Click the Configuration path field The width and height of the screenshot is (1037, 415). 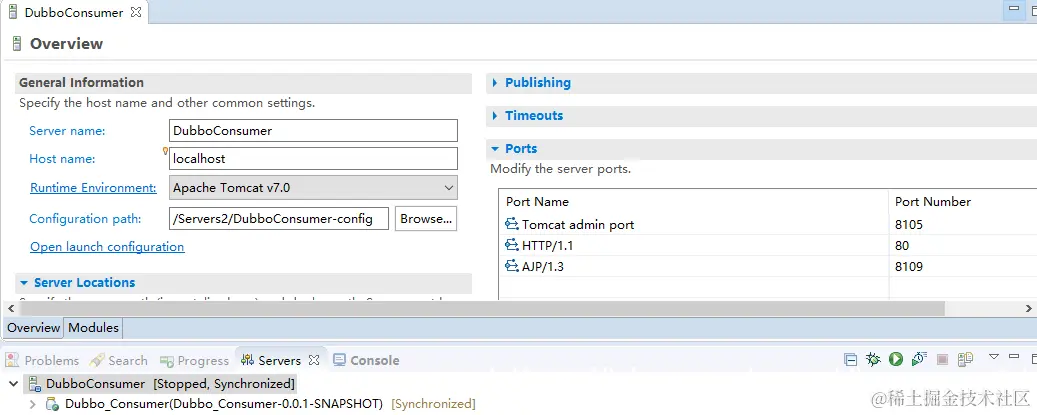pyautogui.click(x=279, y=219)
